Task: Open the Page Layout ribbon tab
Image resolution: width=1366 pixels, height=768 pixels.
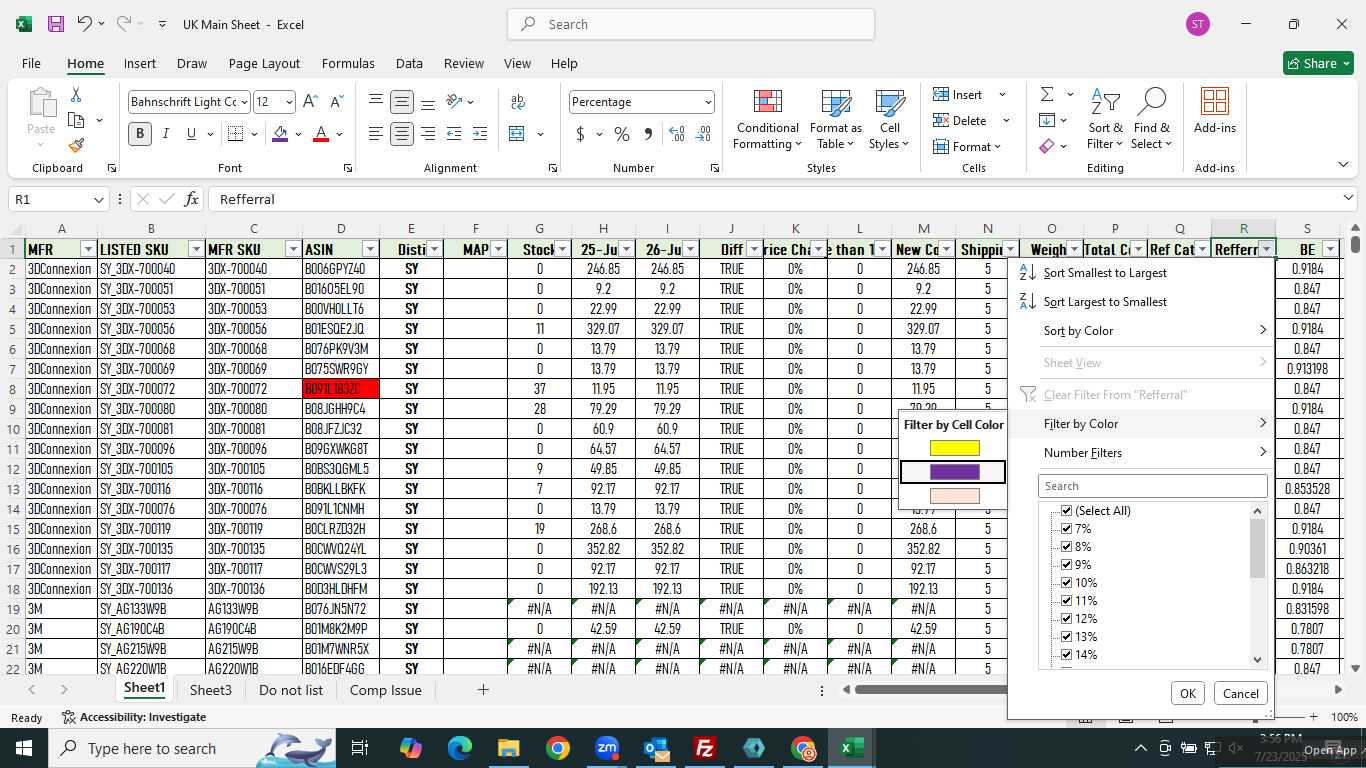Action: tap(264, 63)
